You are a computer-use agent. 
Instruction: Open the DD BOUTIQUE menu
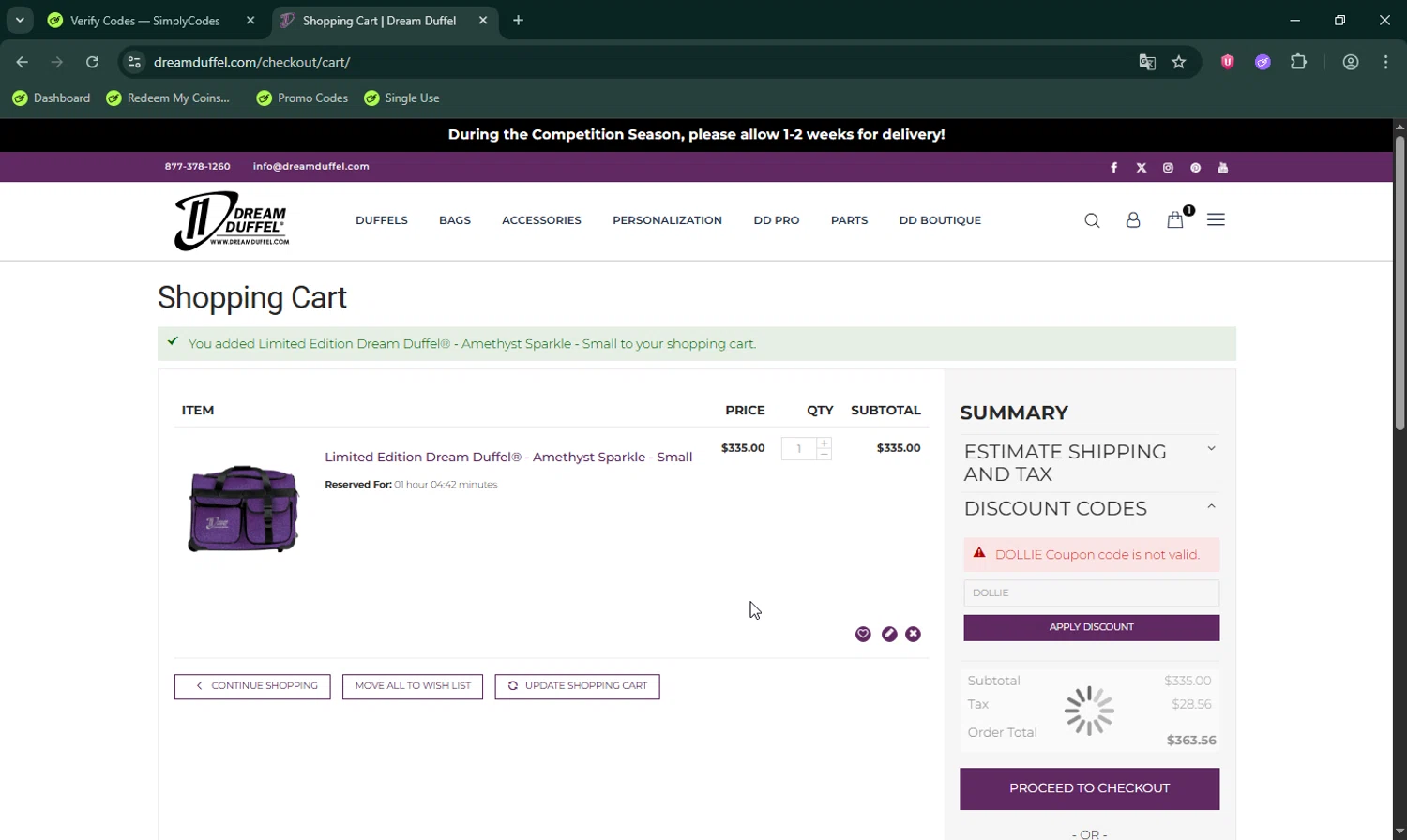click(x=940, y=220)
